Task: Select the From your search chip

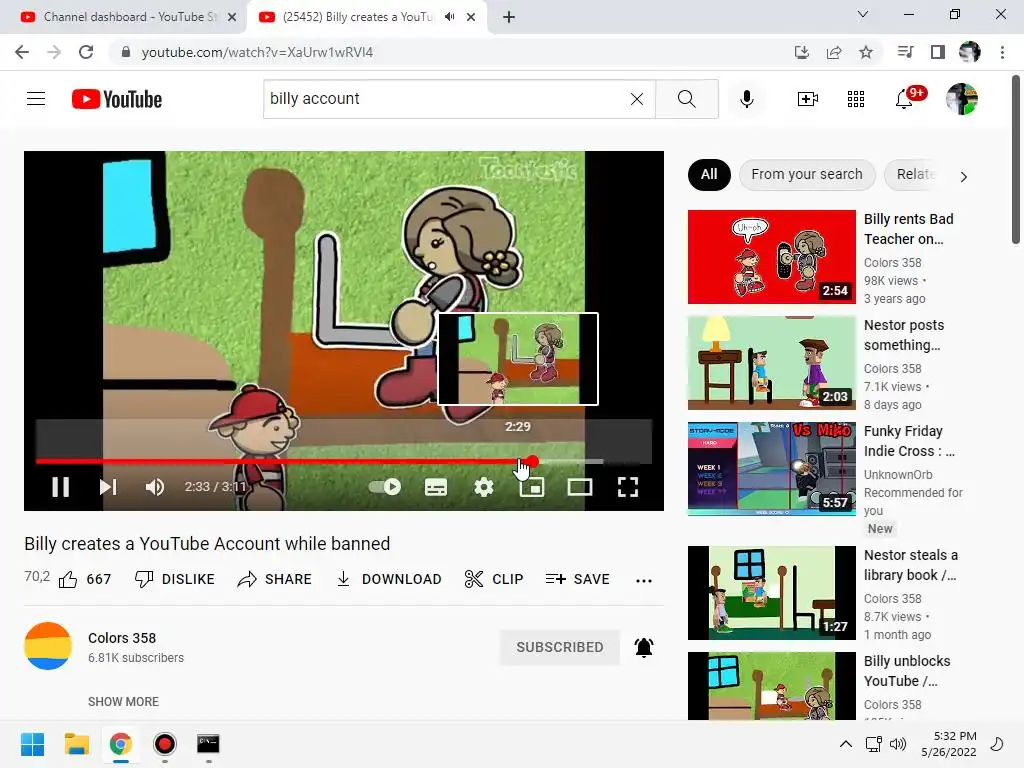Action: point(807,174)
